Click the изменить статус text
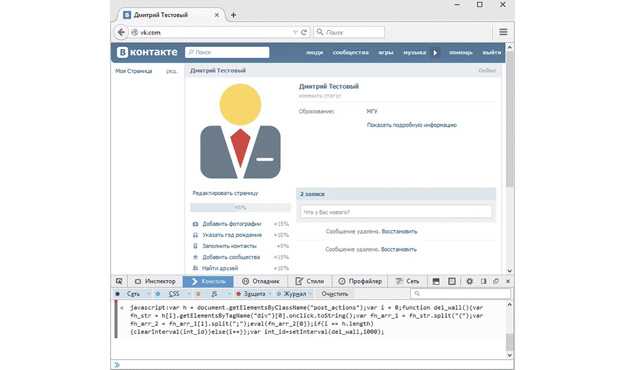Screen dimensions: 640x370 [x=319, y=96]
